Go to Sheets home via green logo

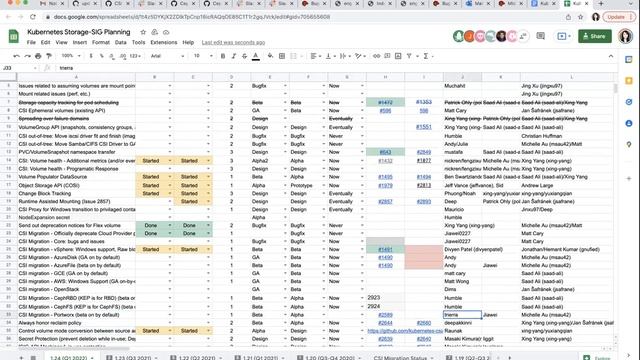(13, 36)
